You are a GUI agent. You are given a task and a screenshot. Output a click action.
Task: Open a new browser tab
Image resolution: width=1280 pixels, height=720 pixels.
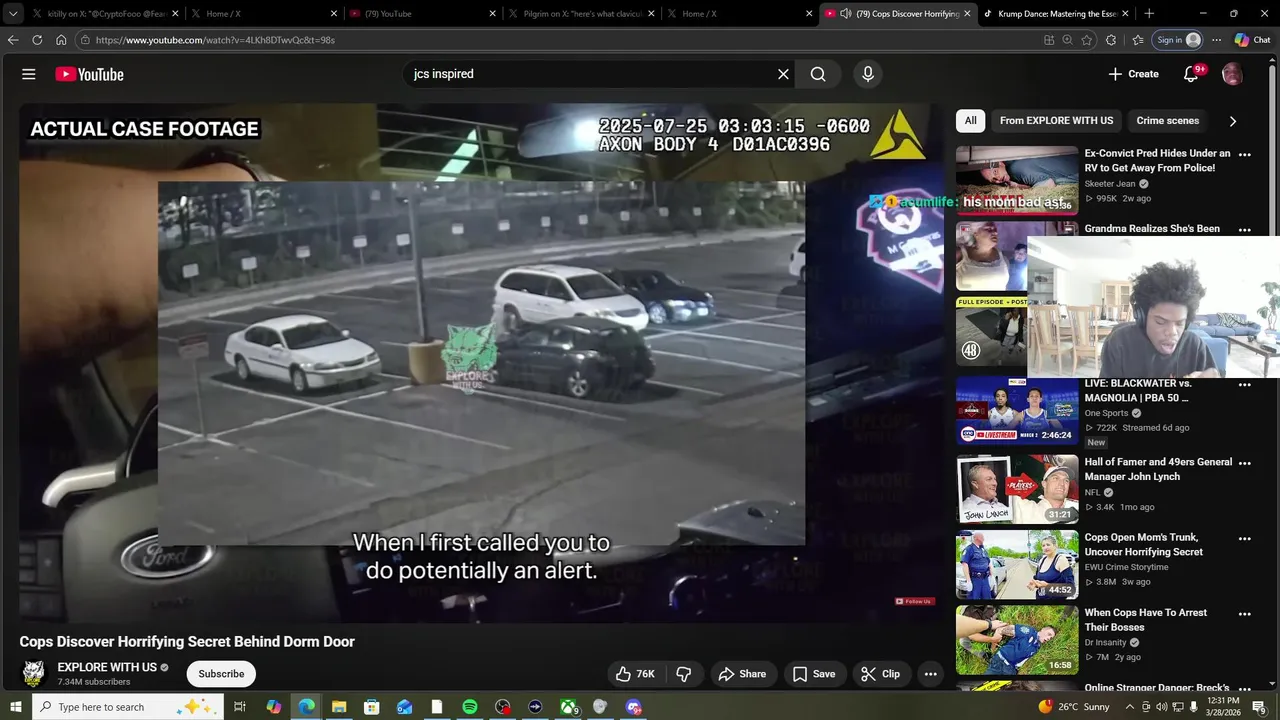[1149, 14]
